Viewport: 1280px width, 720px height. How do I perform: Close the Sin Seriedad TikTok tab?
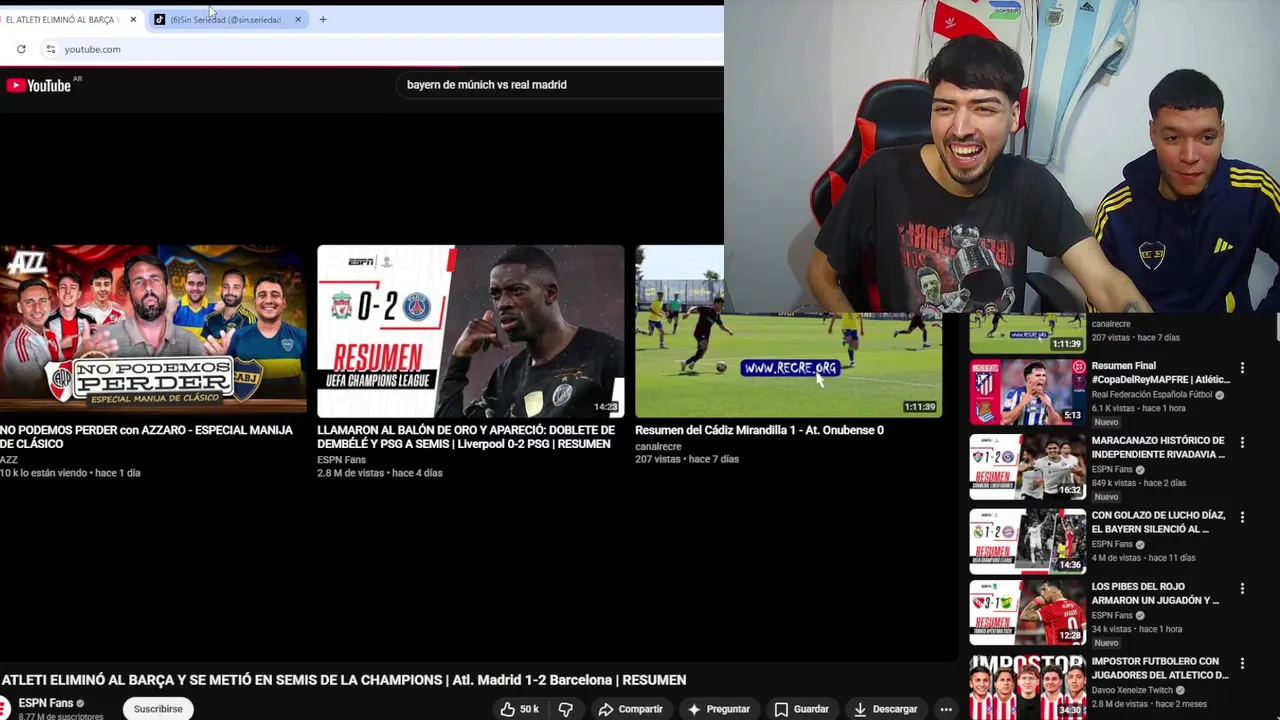tap(297, 19)
